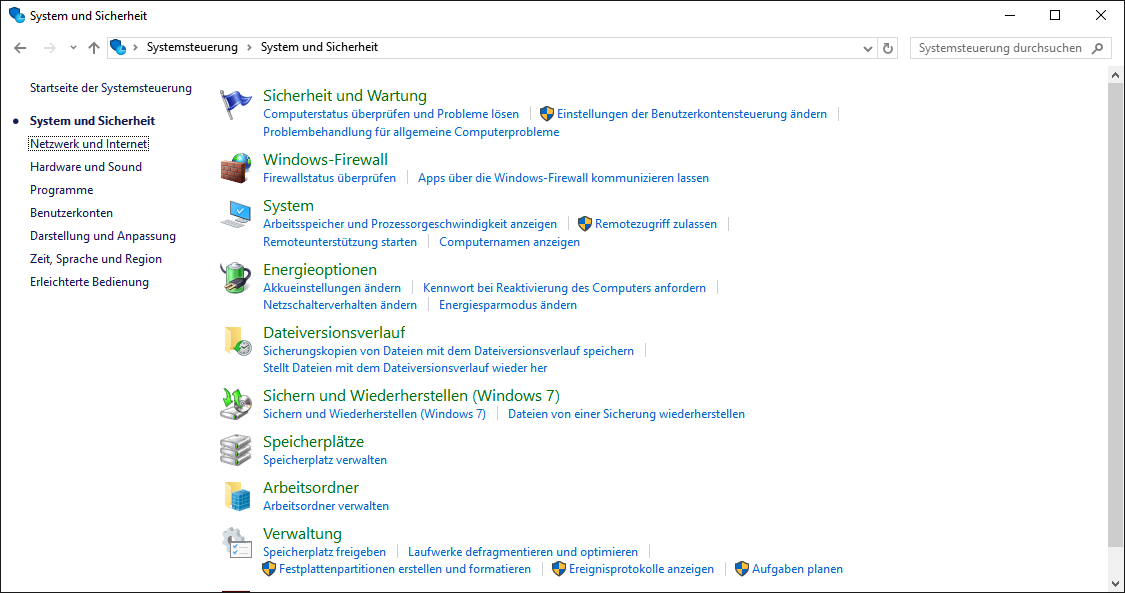Click the System computer monitor icon
This screenshot has height=593, width=1125.
click(x=236, y=214)
